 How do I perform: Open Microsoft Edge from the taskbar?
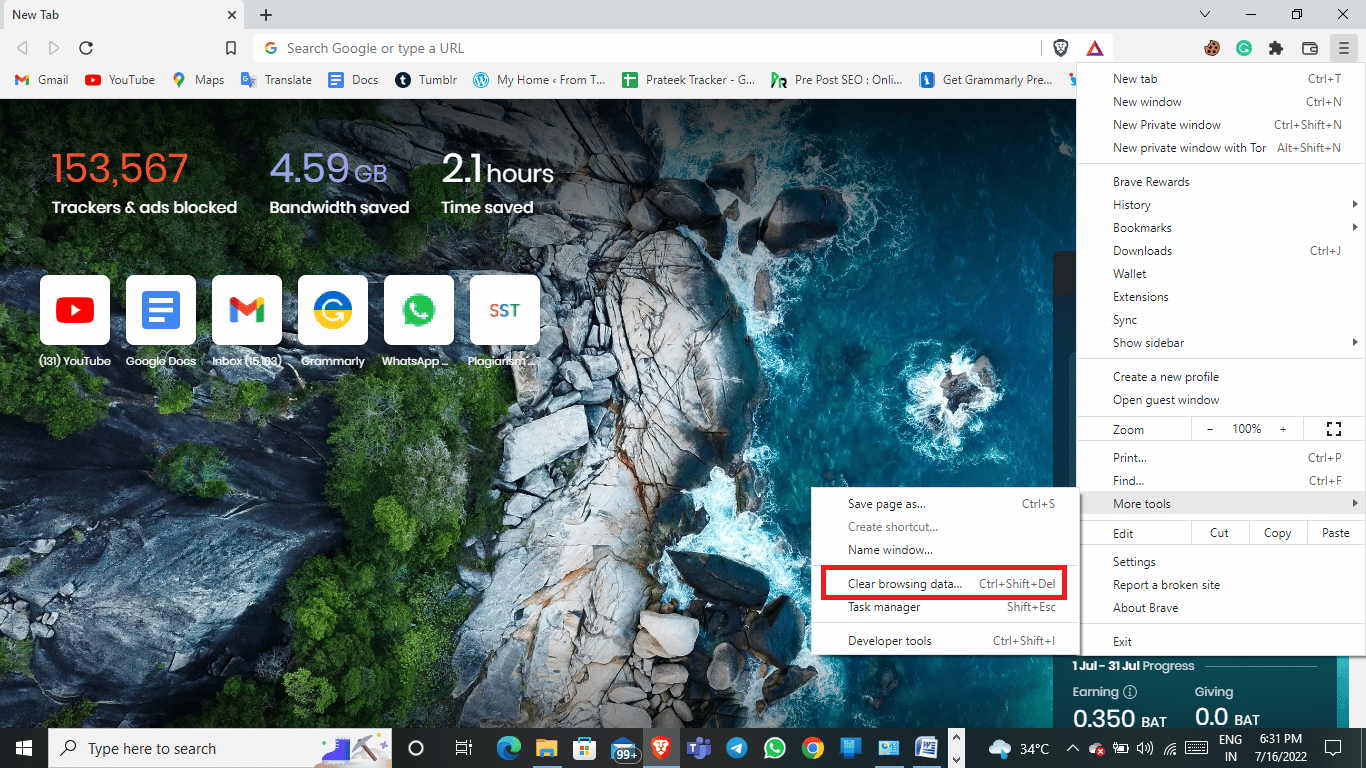pyautogui.click(x=509, y=748)
